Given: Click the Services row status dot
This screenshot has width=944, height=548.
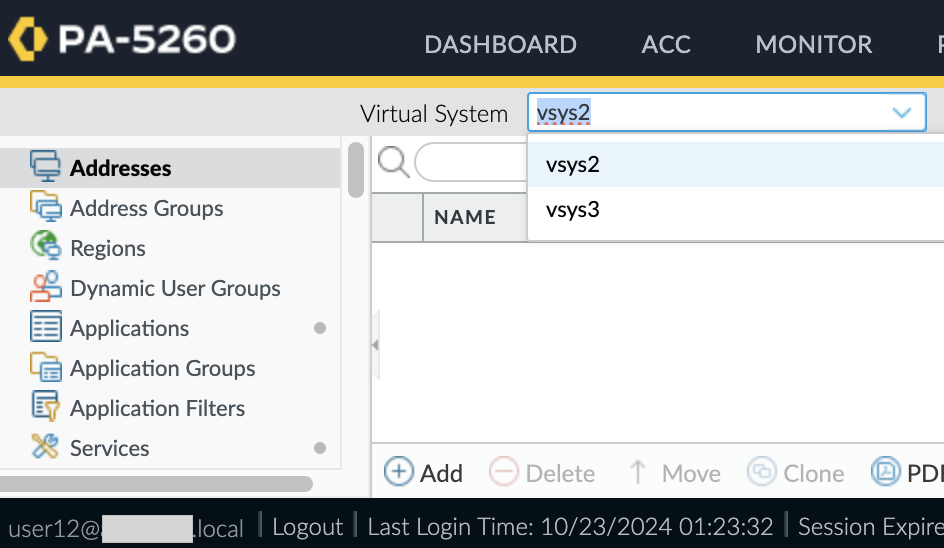Looking at the screenshot, I should (320, 448).
